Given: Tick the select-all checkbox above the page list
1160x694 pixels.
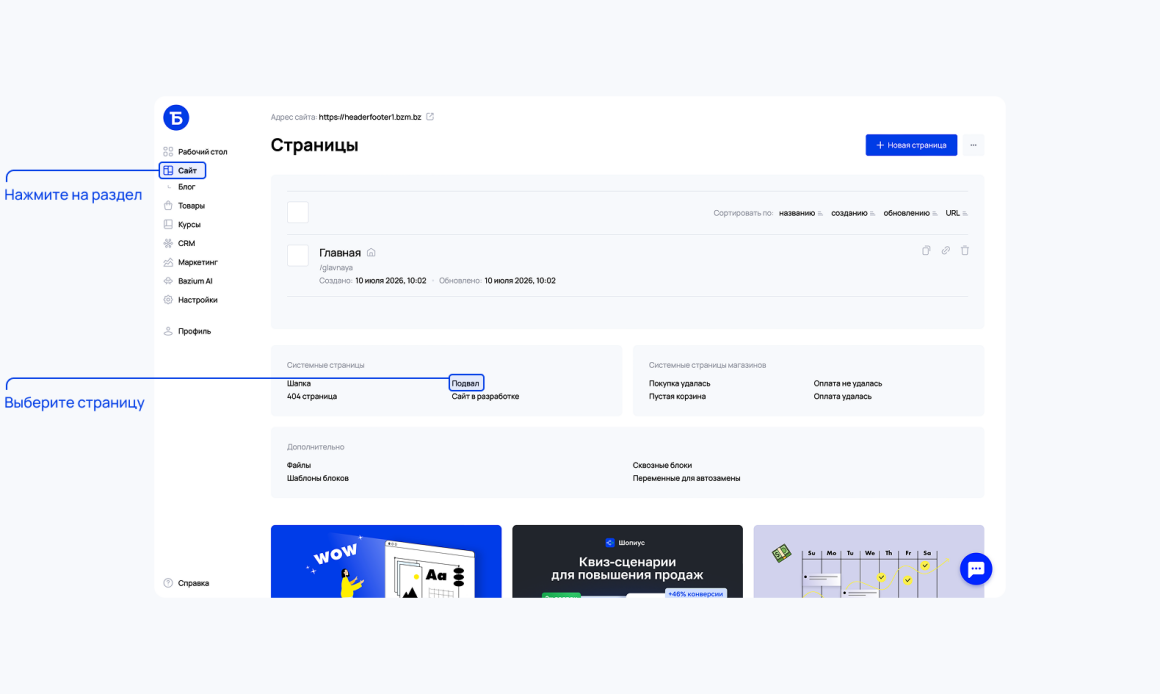Looking at the screenshot, I should [x=298, y=212].
